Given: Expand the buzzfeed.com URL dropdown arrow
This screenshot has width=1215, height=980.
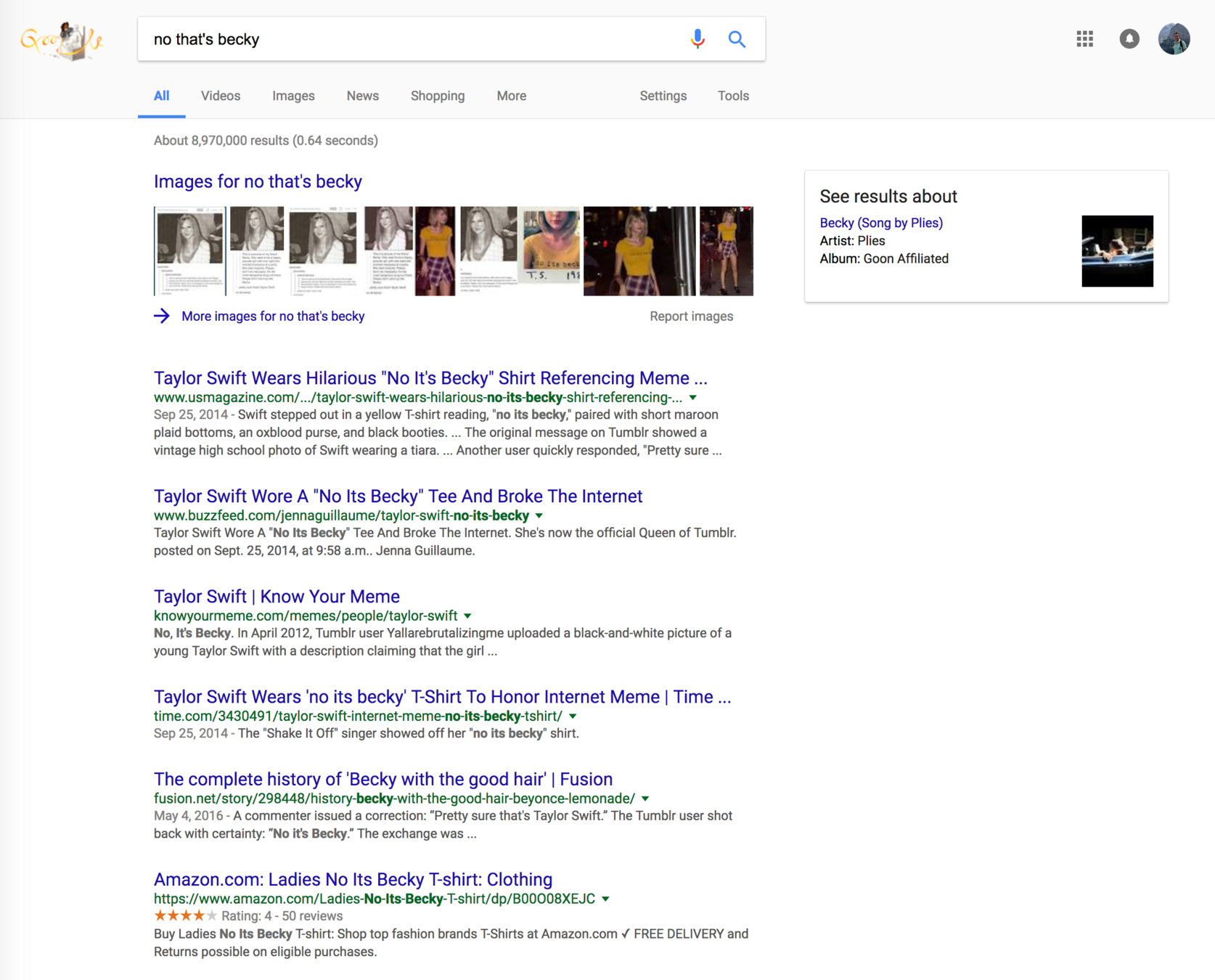Looking at the screenshot, I should pyautogui.click(x=539, y=516).
